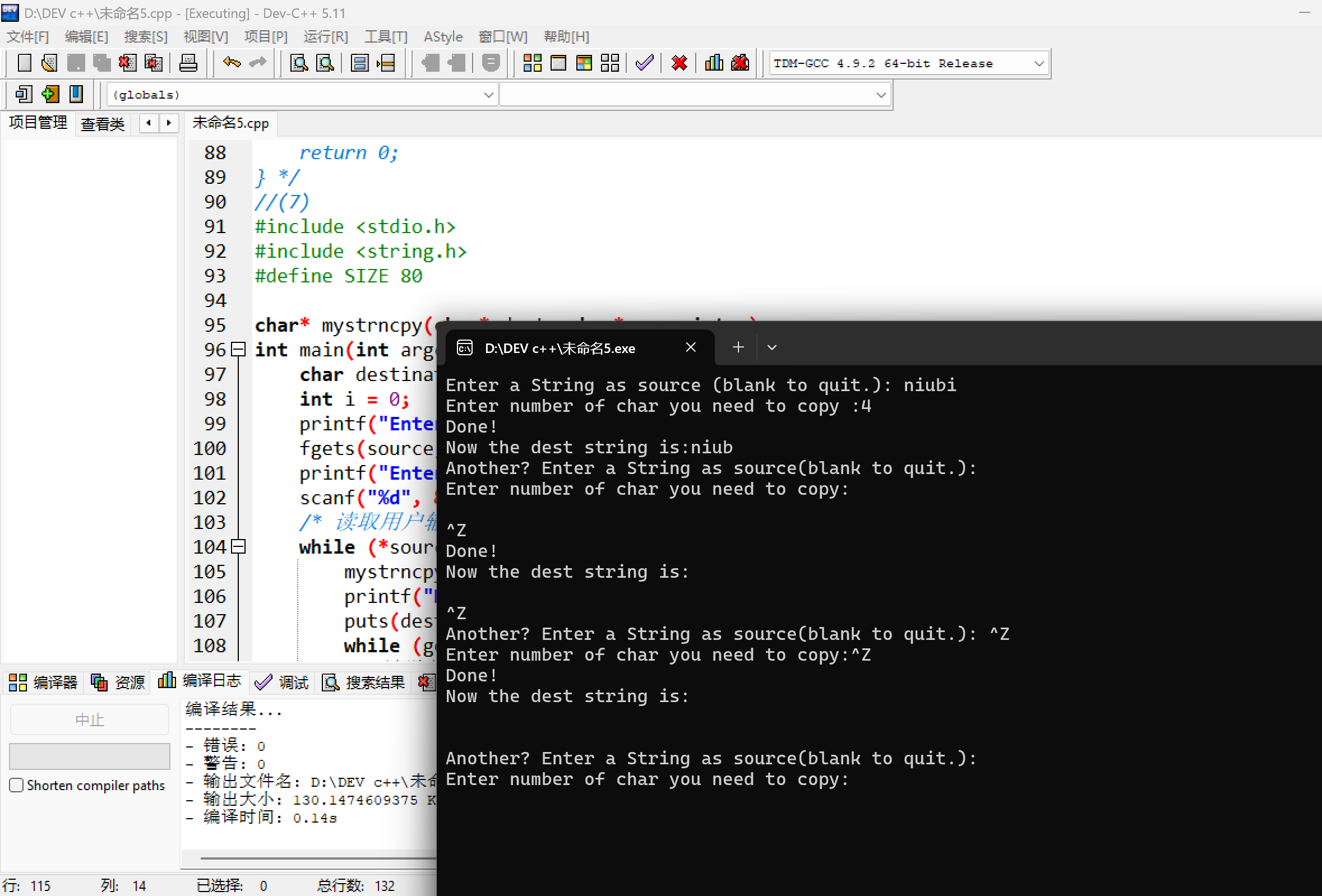This screenshot has height=896, width=1322.
Task: Click the Compile icon with colored squares
Action: coord(532,63)
